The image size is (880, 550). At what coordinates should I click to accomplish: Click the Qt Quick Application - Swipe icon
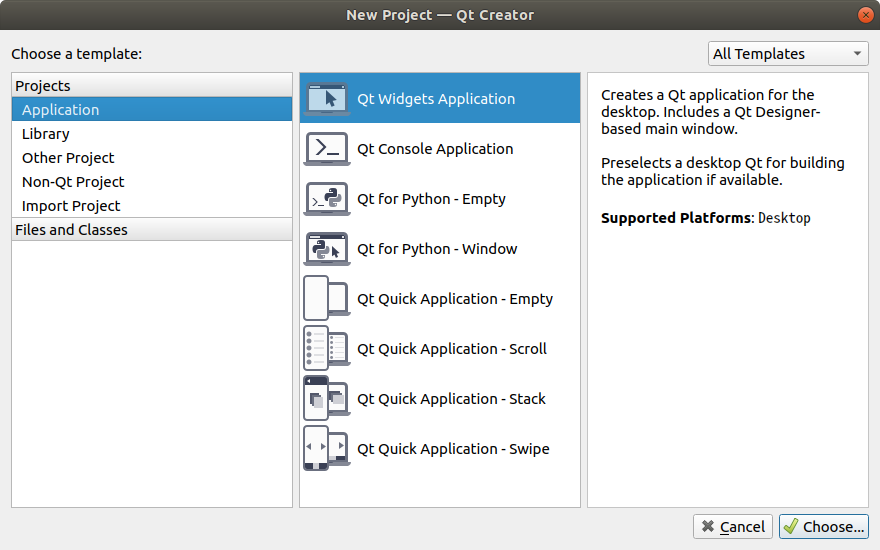[326, 449]
